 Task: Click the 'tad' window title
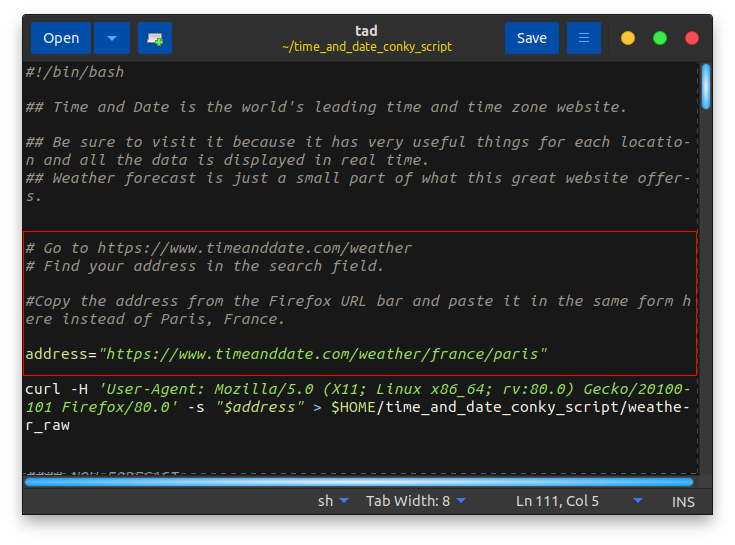pyautogui.click(x=366, y=30)
